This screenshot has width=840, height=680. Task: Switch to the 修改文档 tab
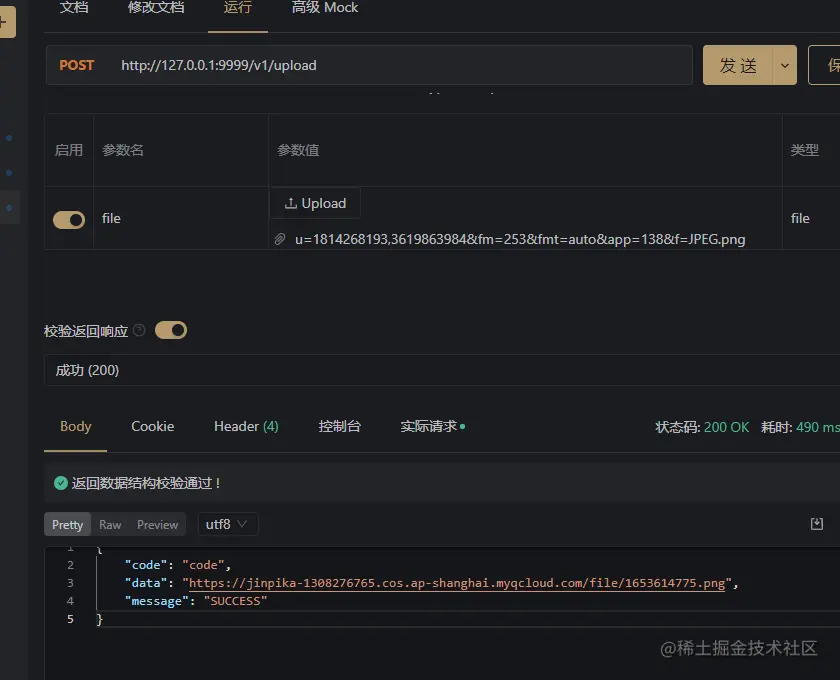coord(156,9)
